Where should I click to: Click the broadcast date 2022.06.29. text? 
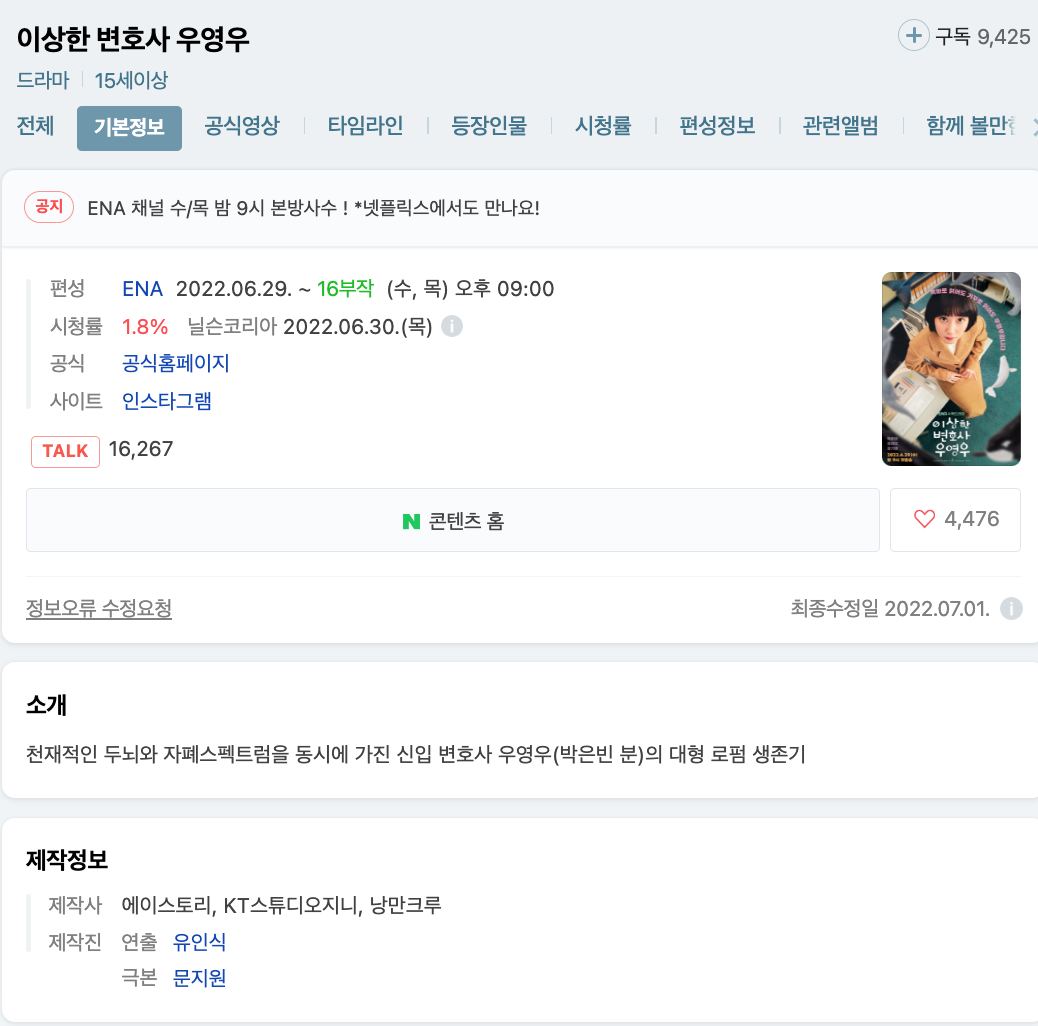click(x=234, y=289)
